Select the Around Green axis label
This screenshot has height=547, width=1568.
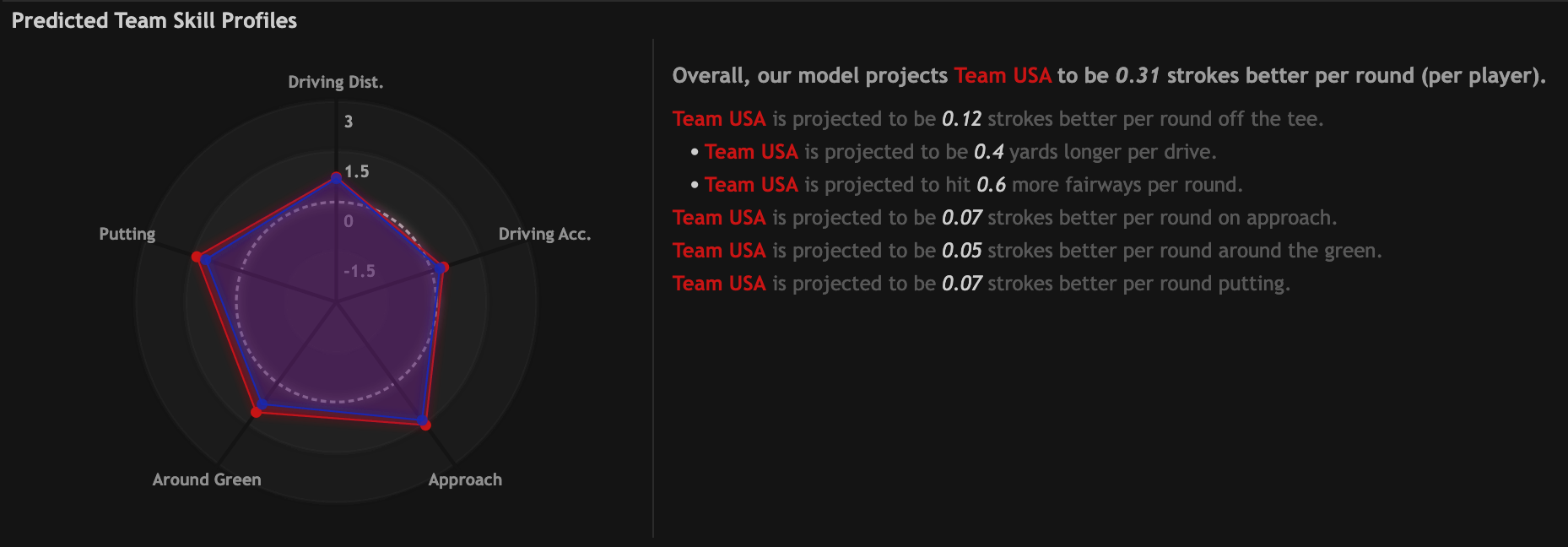(x=207, y=479)
